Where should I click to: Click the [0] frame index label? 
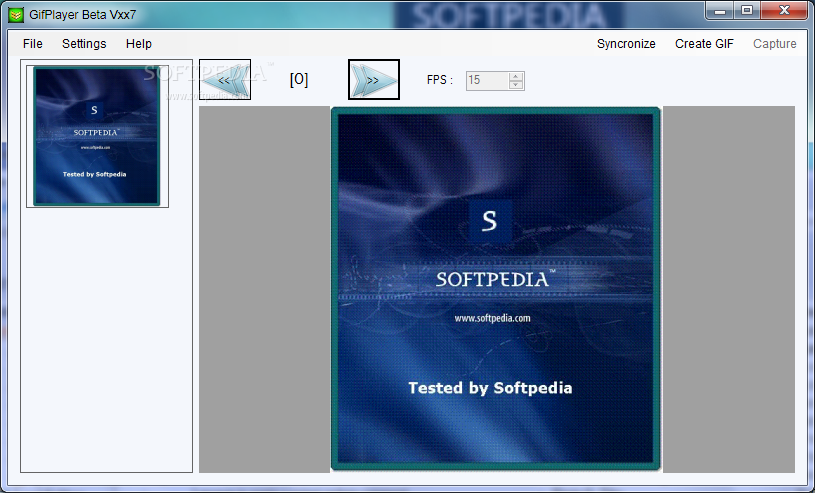tap(299, 80)
